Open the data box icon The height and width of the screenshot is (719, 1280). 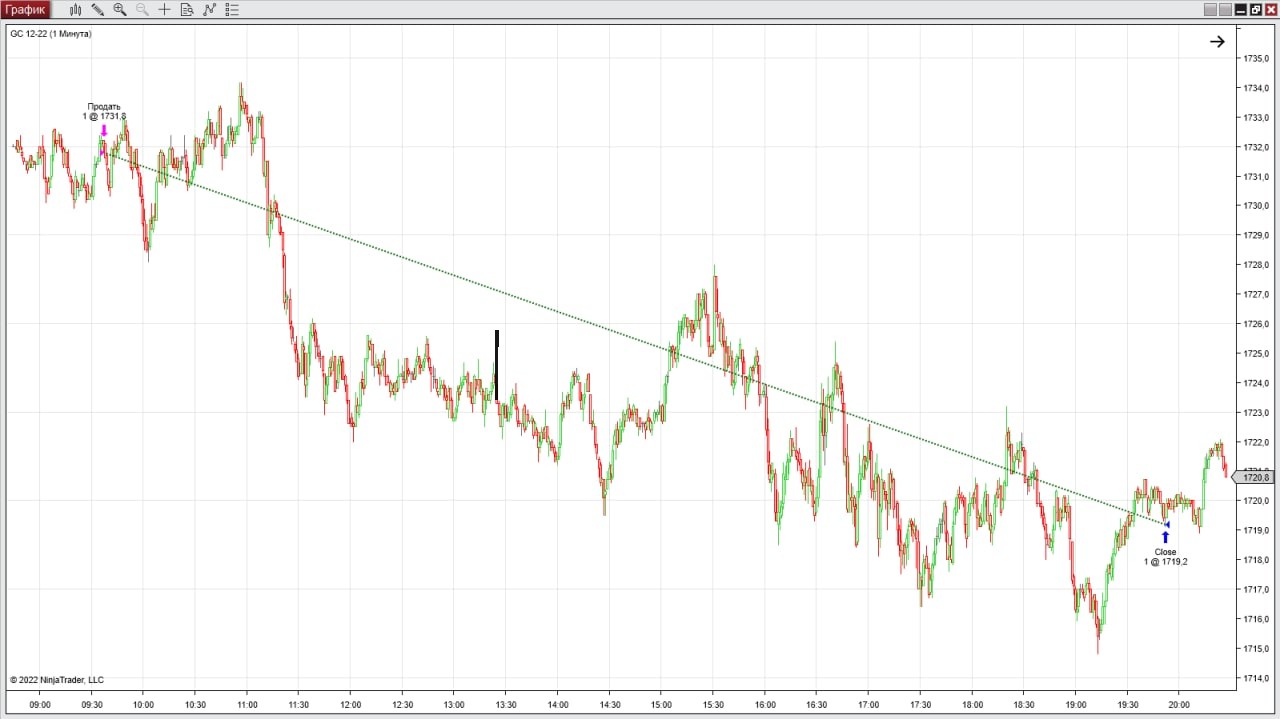tap(187, 10)
